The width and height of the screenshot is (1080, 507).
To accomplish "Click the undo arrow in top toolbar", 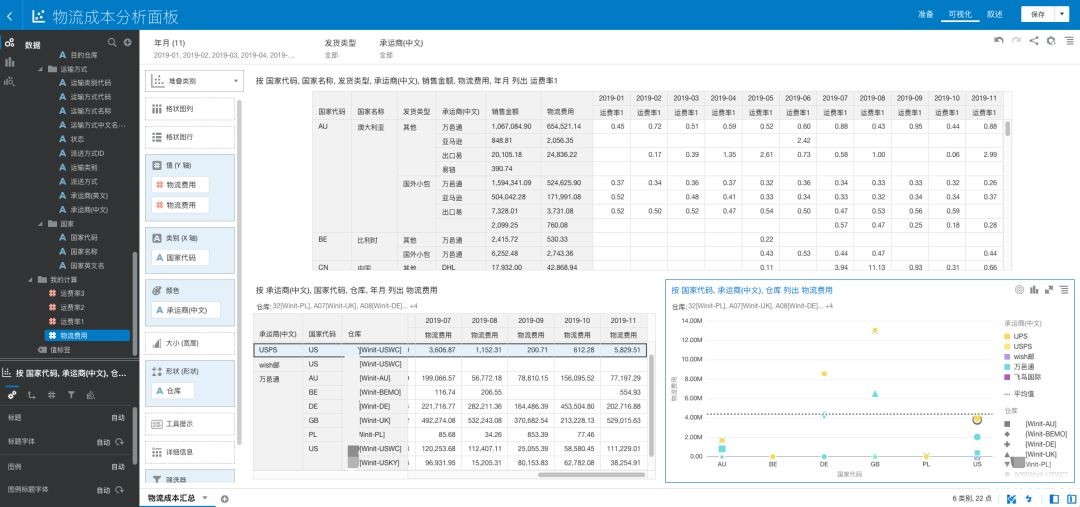I will [x=998, y=41].
